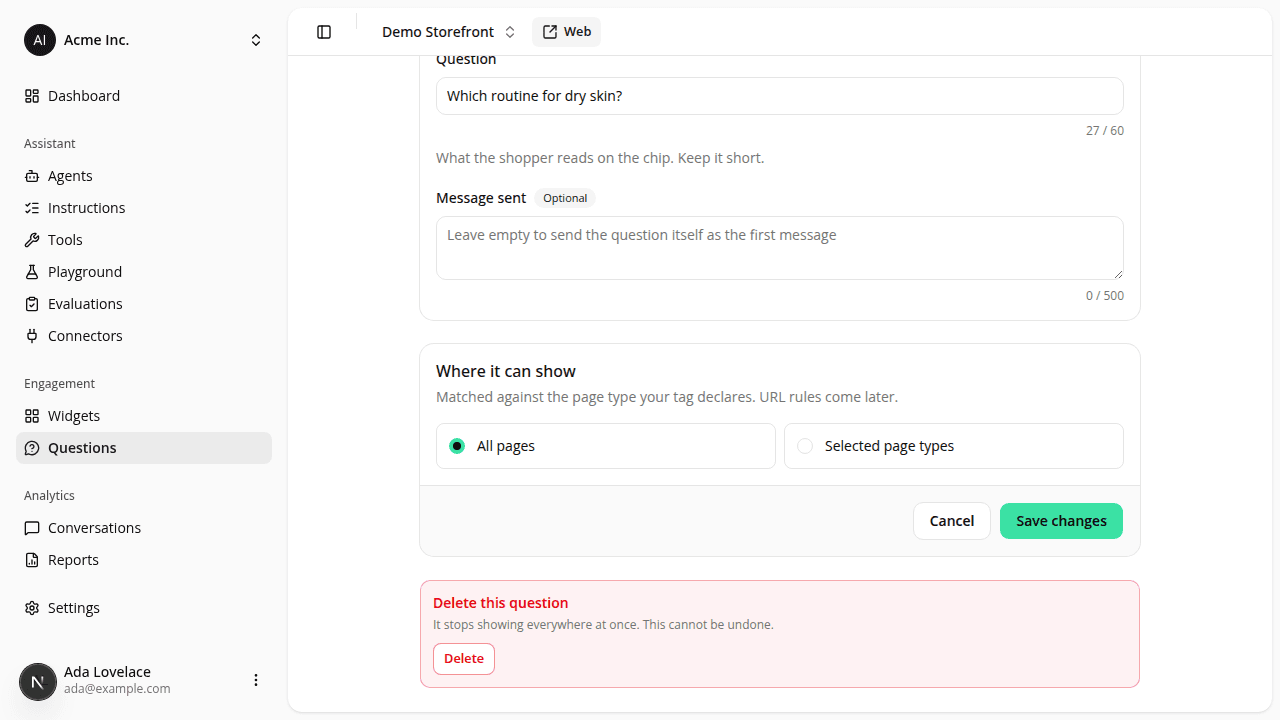Click the Settings gear icon
The image size is (1280, 720).
tap(32, 608)
